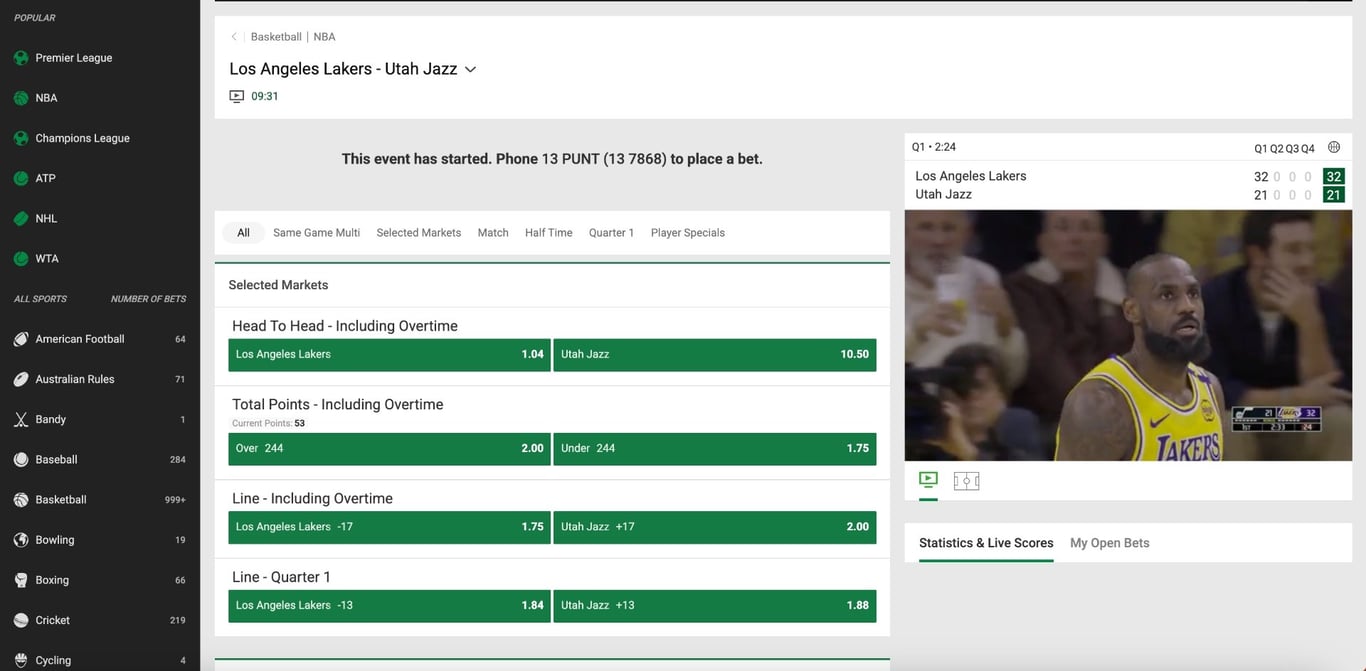The width and height of the screenshot is (1366, 671).
Task: Click the Champions League icon
Action: point(20,138)
